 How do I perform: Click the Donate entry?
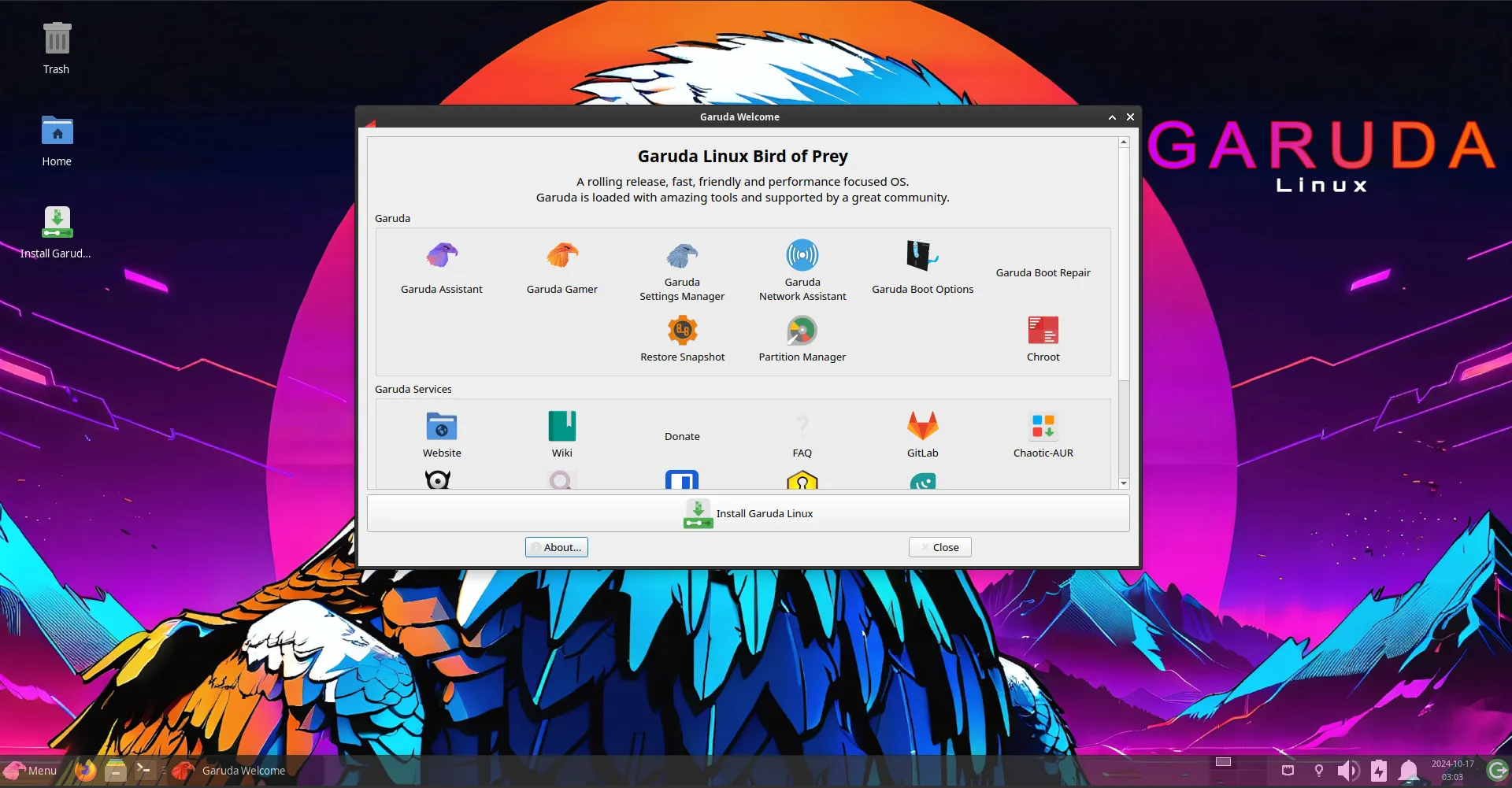click(682, 436)
